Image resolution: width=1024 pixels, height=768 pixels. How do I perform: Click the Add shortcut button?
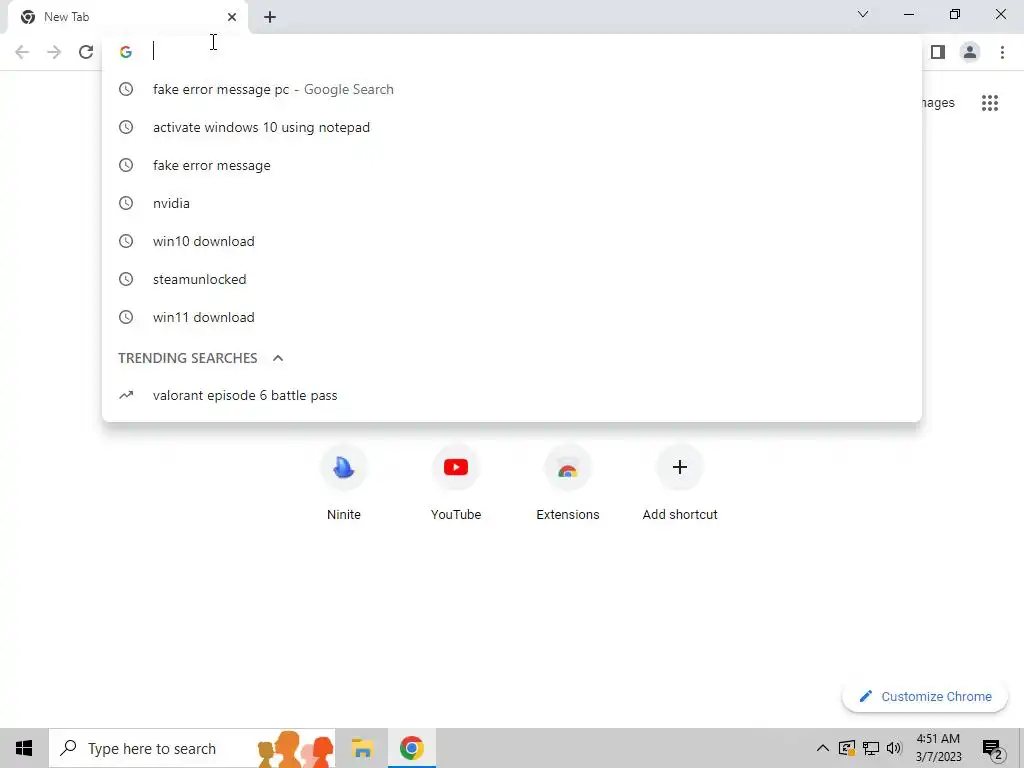(680, 483)
